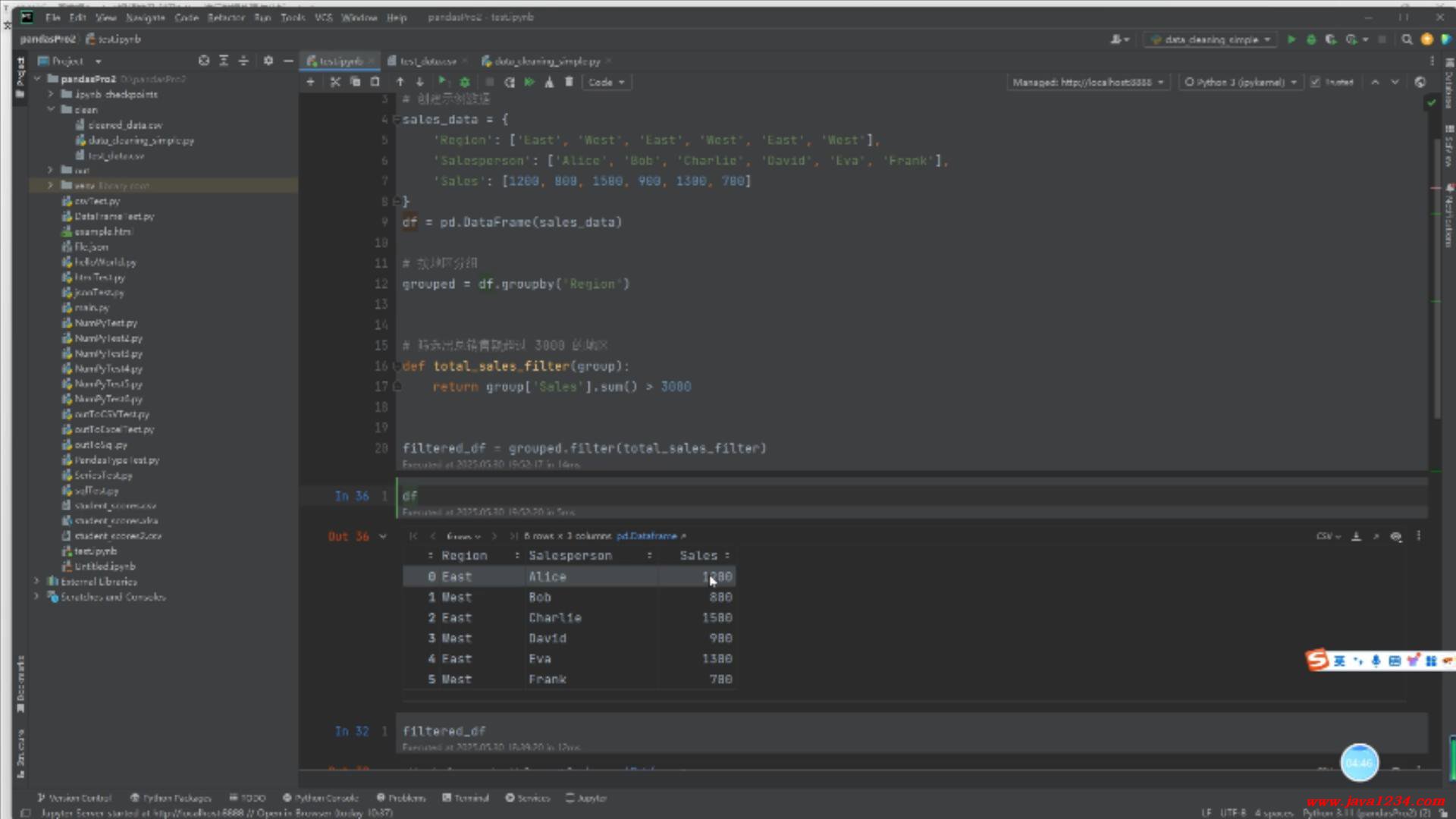This screenshot has width=1456, height=819.
Task: Open the Terminal tool window
Action: coord(466,798)
